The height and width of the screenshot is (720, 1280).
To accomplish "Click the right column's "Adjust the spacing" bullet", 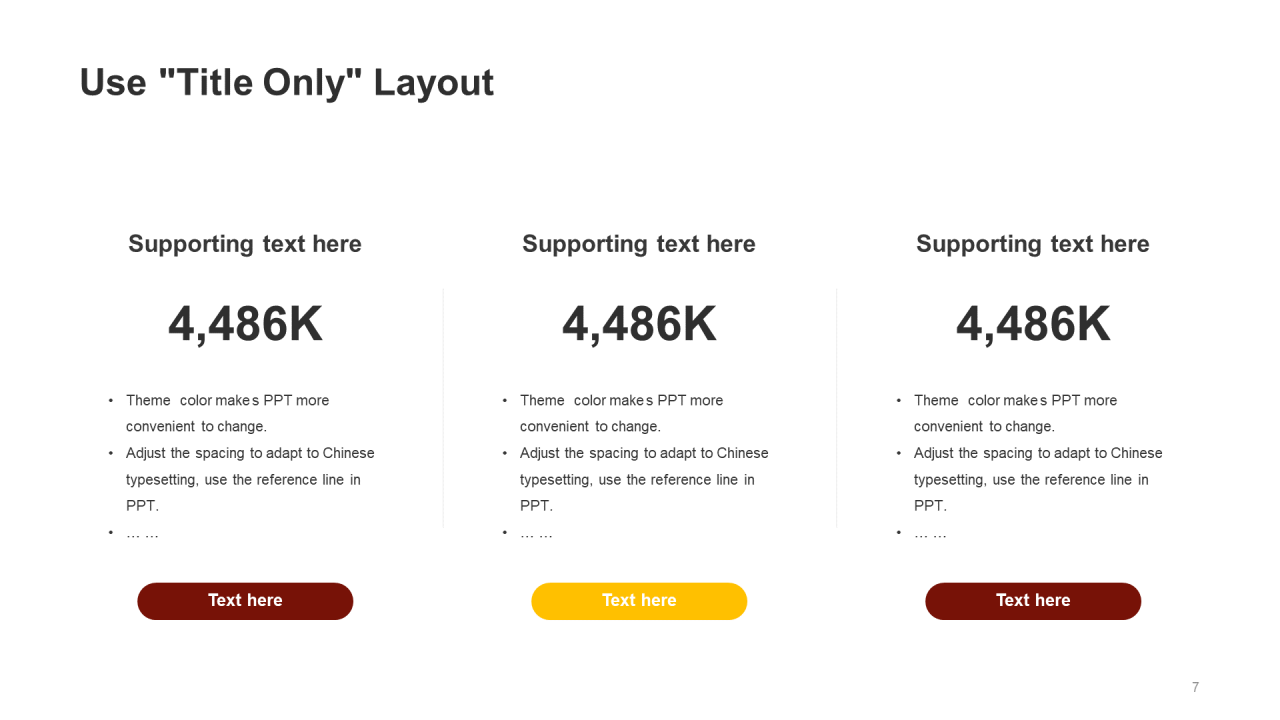I will coord(1038,479).
